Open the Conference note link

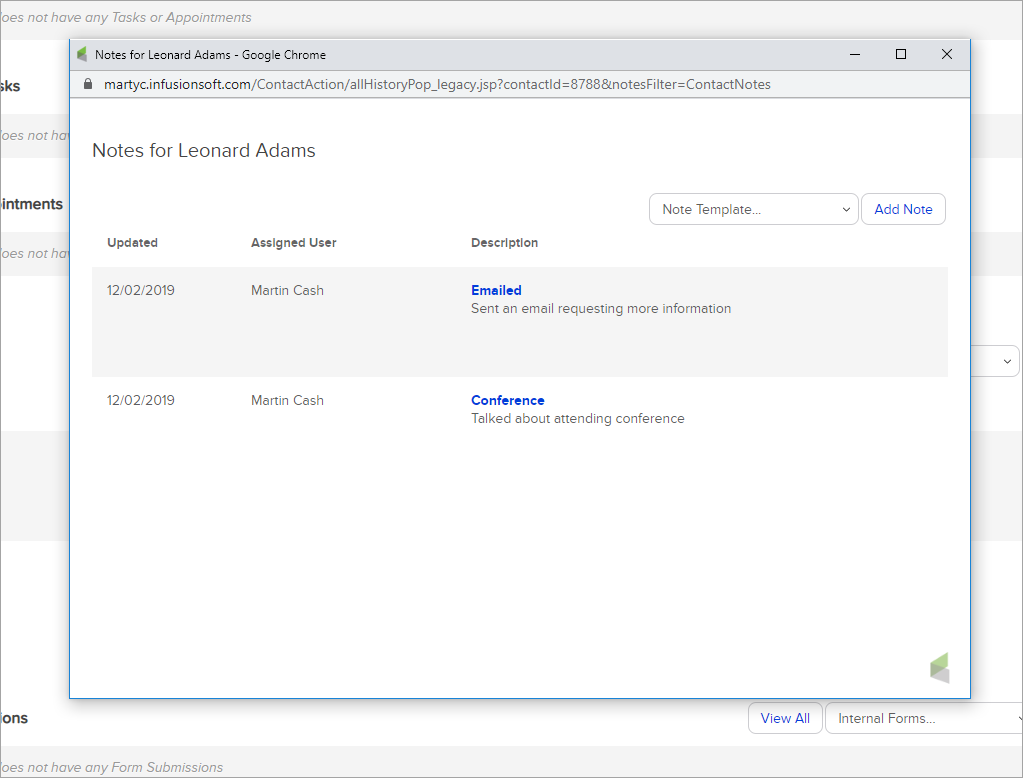click(x=507, y=401)
